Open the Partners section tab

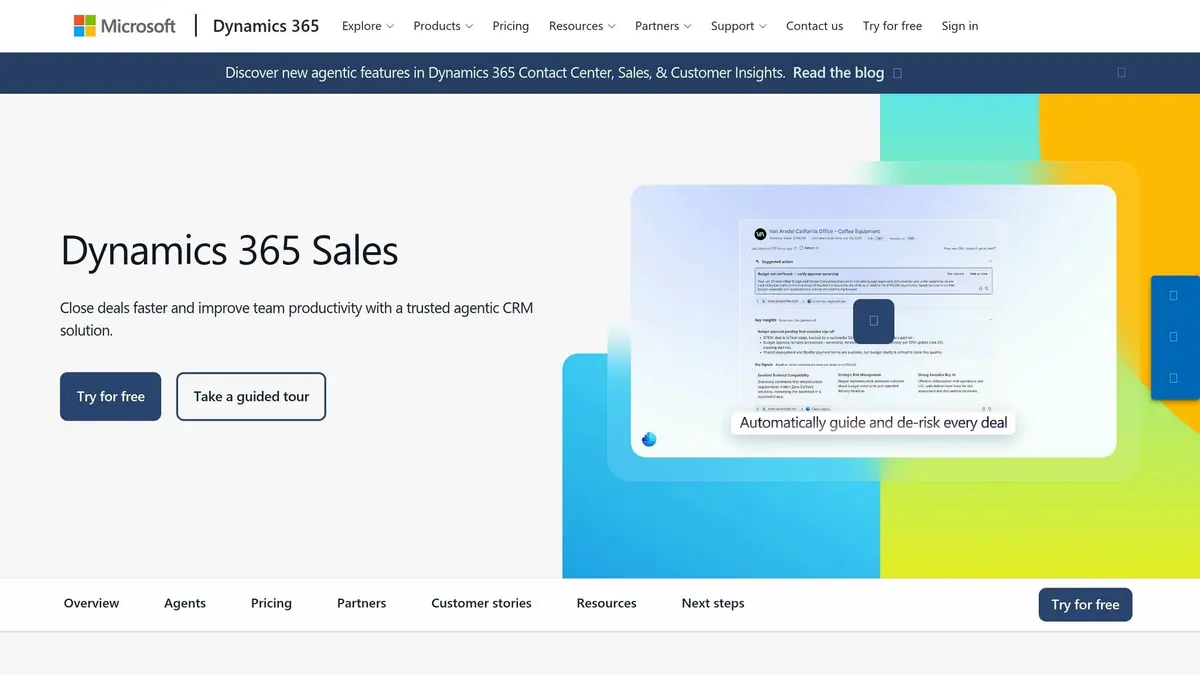(361, 603)
